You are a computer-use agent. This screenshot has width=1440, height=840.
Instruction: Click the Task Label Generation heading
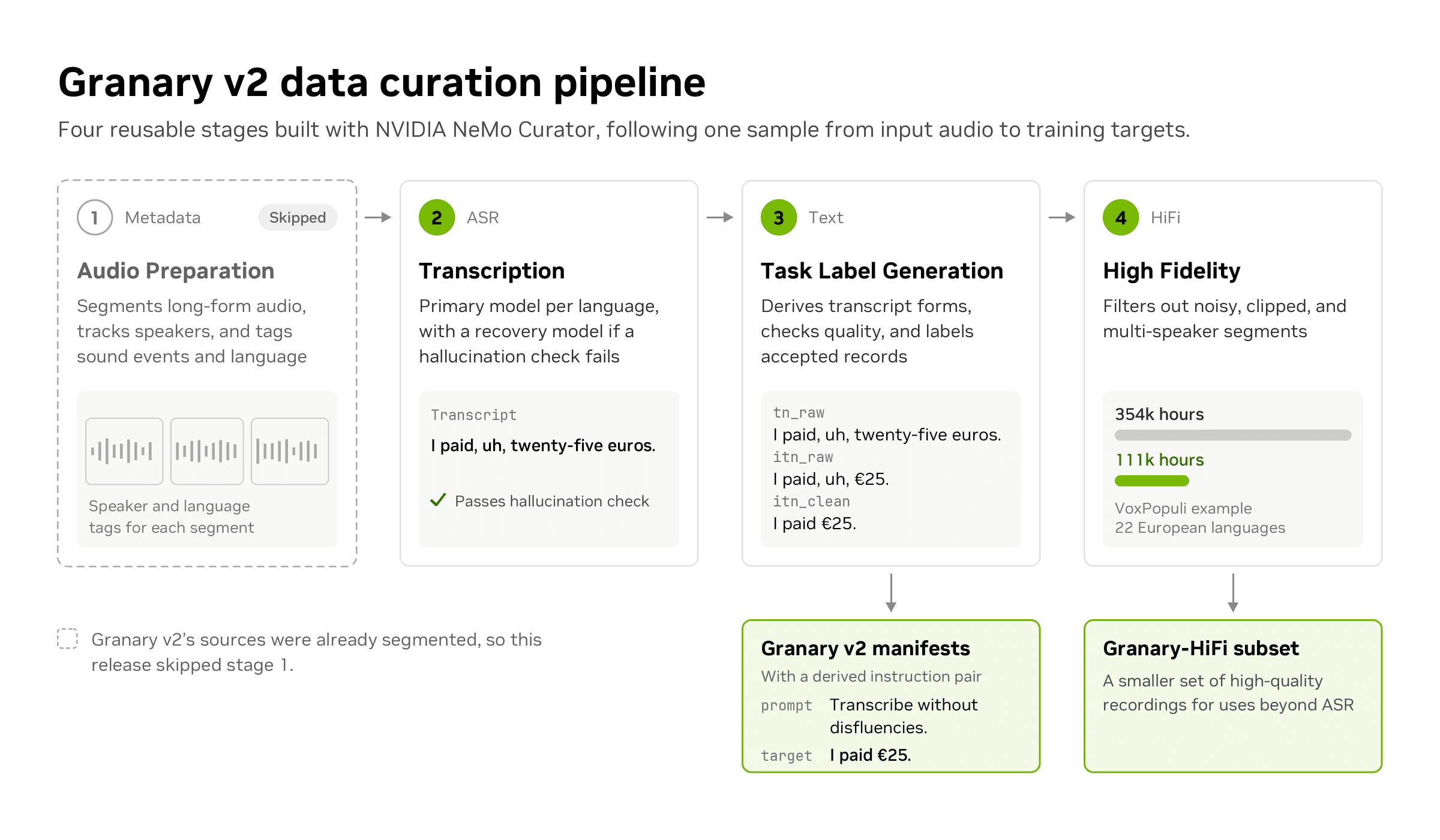click(x=882, y=271)
